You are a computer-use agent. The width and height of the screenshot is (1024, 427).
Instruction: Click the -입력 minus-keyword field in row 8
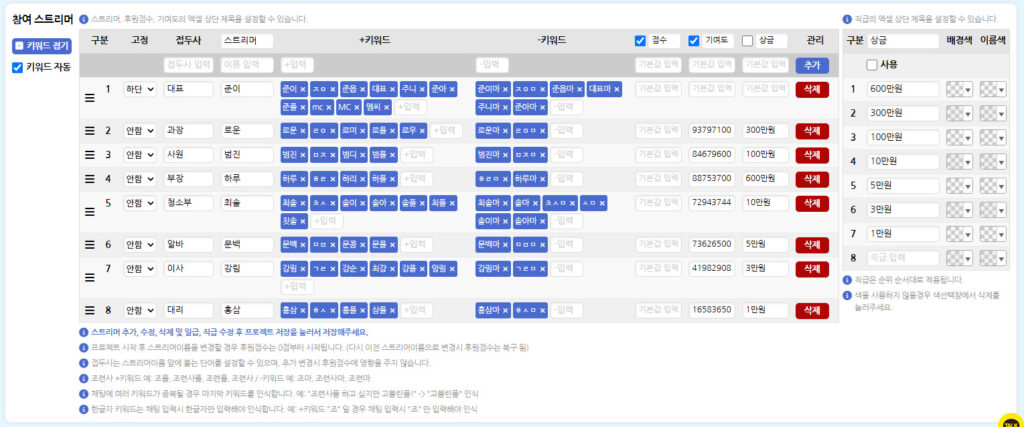pyautogui.click(x=567, y=311)
